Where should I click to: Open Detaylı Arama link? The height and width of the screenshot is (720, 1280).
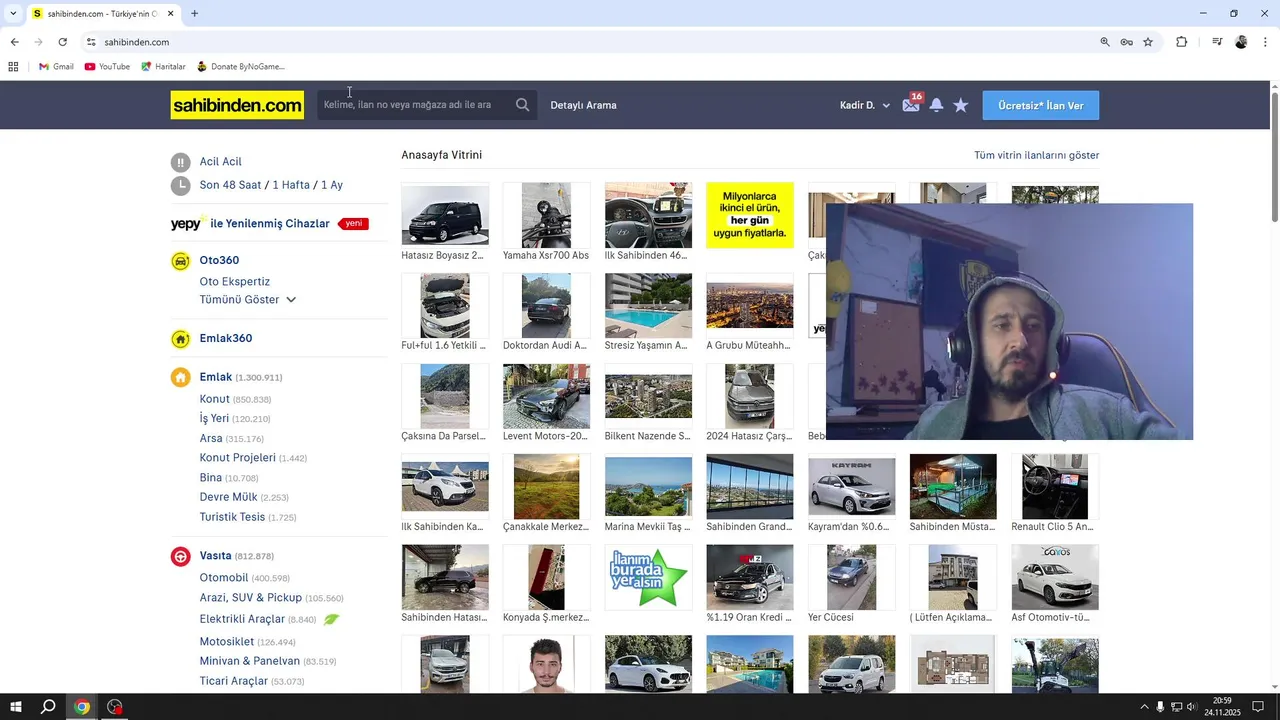pyautogui.click(x=583, y=105)
